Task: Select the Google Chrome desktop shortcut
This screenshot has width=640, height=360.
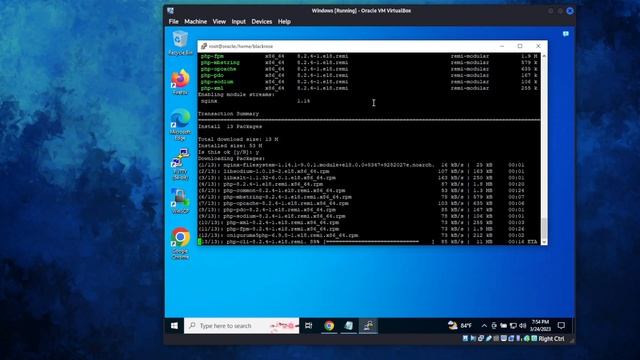Action: (x=180, y=243)
